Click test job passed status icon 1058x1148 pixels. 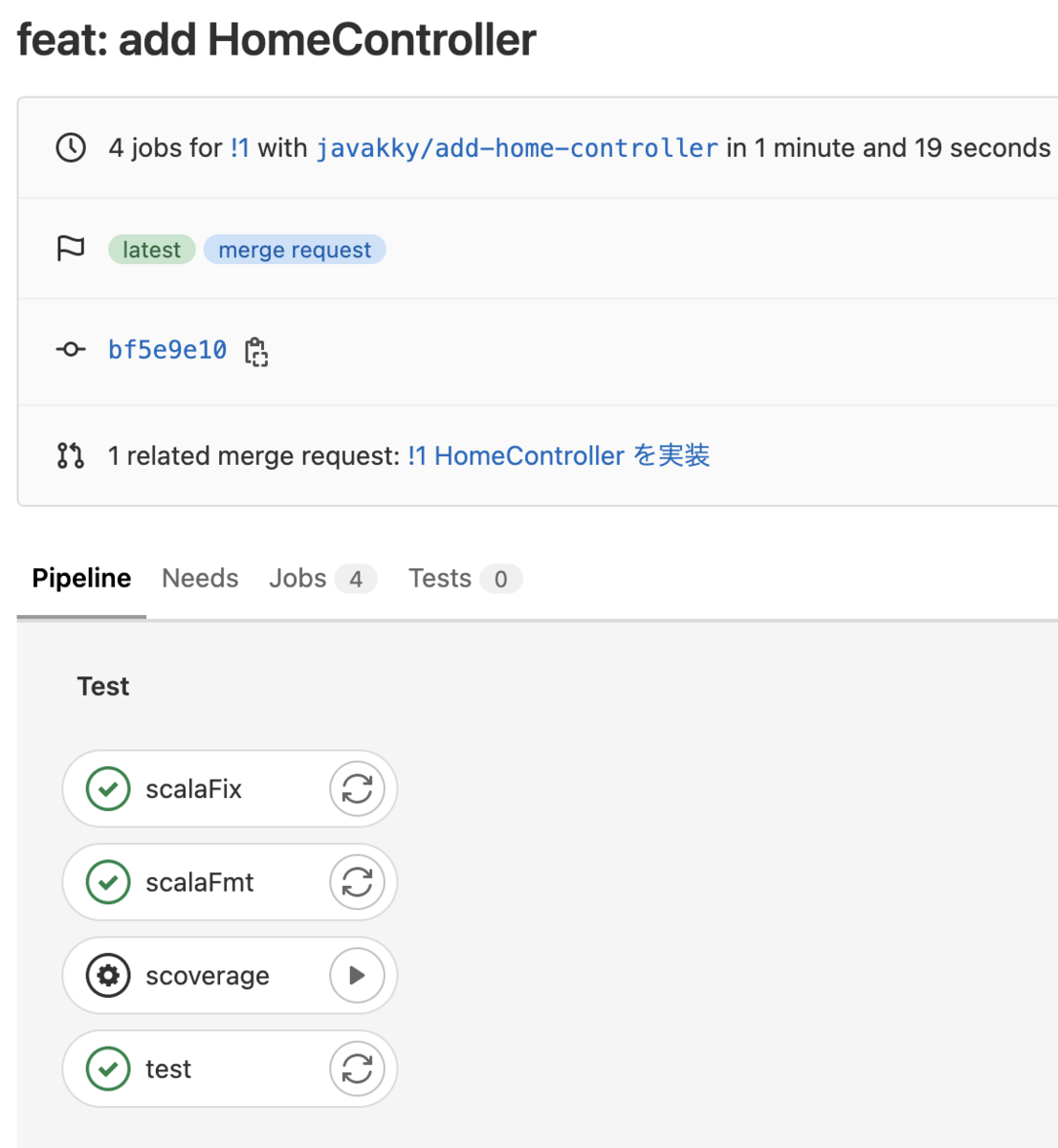(x=108, y=1069)
